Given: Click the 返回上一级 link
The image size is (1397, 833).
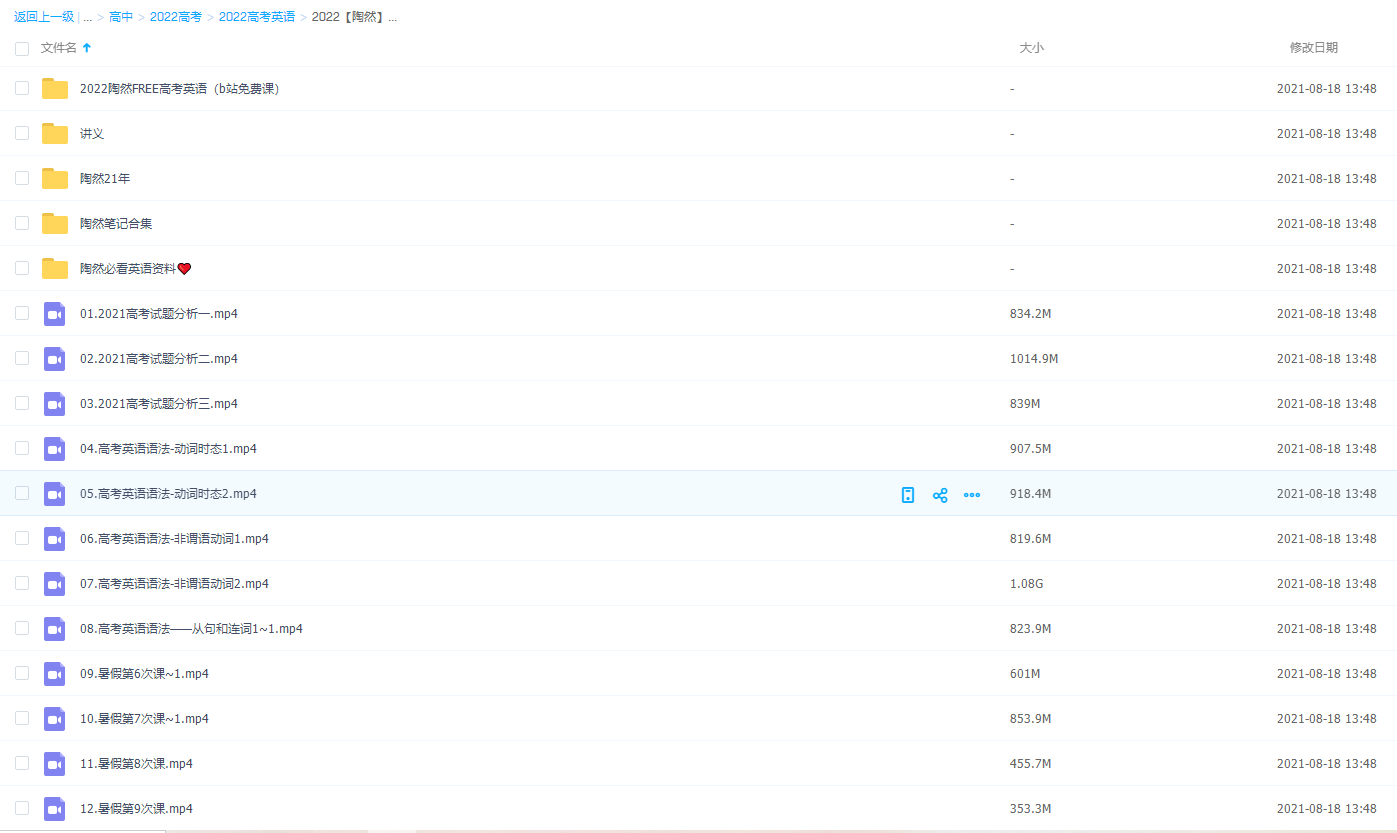Looking at the screenshot, I should (44, 17).
